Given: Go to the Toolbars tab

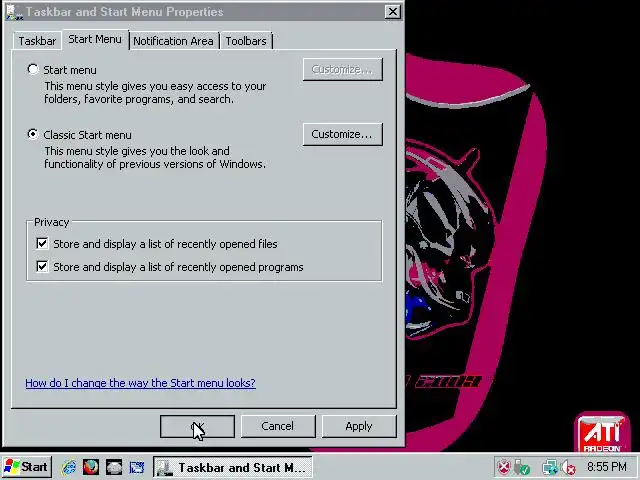Looking at the screenshot, I should coord(246,41).
